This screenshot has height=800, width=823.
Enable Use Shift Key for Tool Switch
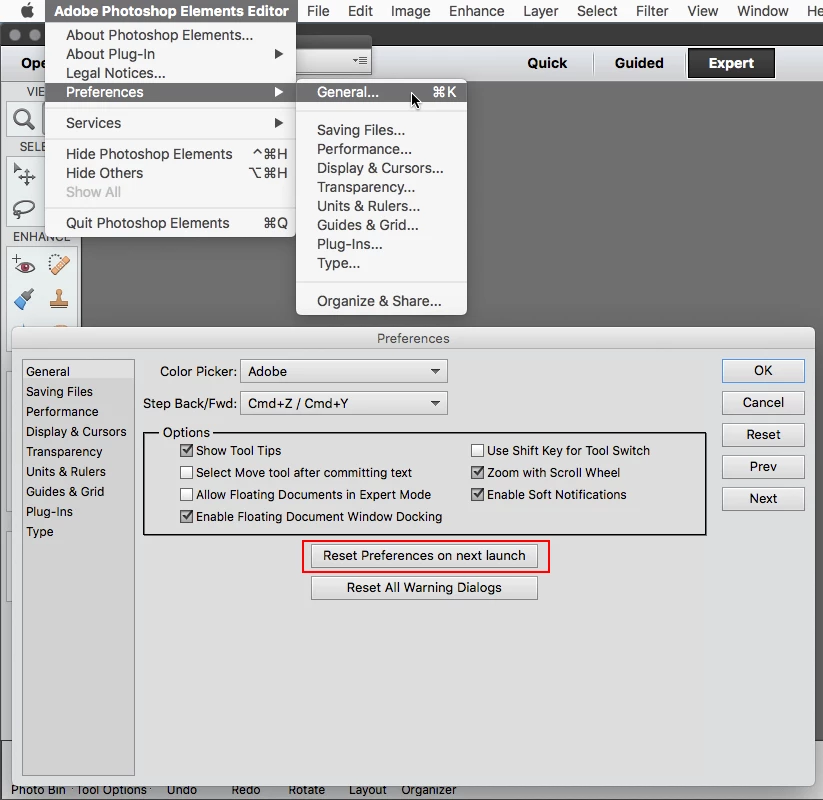point(477,450)
